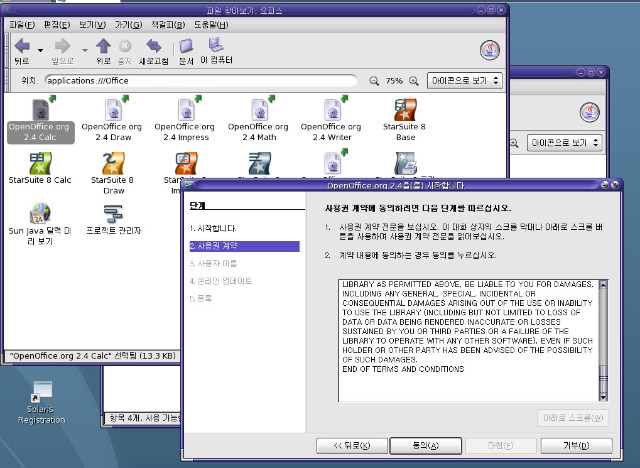Open the Go (가기) menu

(128, 25)
